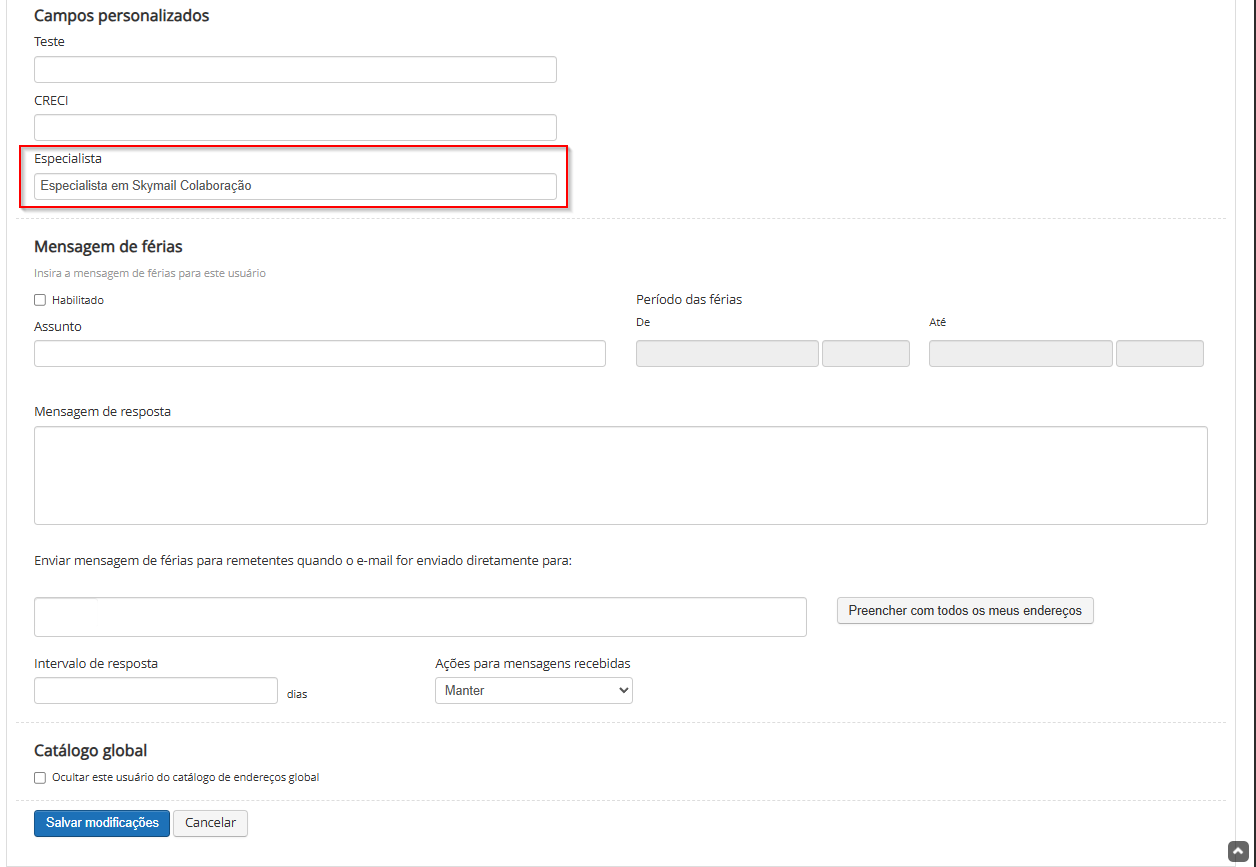Click the scroll-to-top arrow icon
Viewport: 1256px width, 867px height.
(1238, 851)
